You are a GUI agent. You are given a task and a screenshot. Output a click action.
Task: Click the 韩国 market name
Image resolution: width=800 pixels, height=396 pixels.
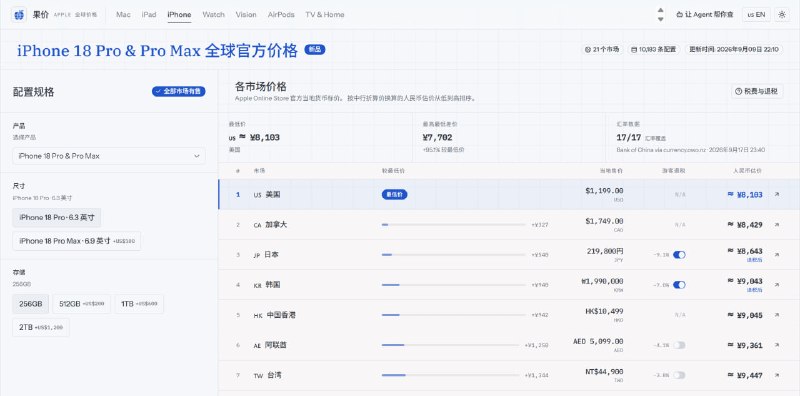coord(272,285)
